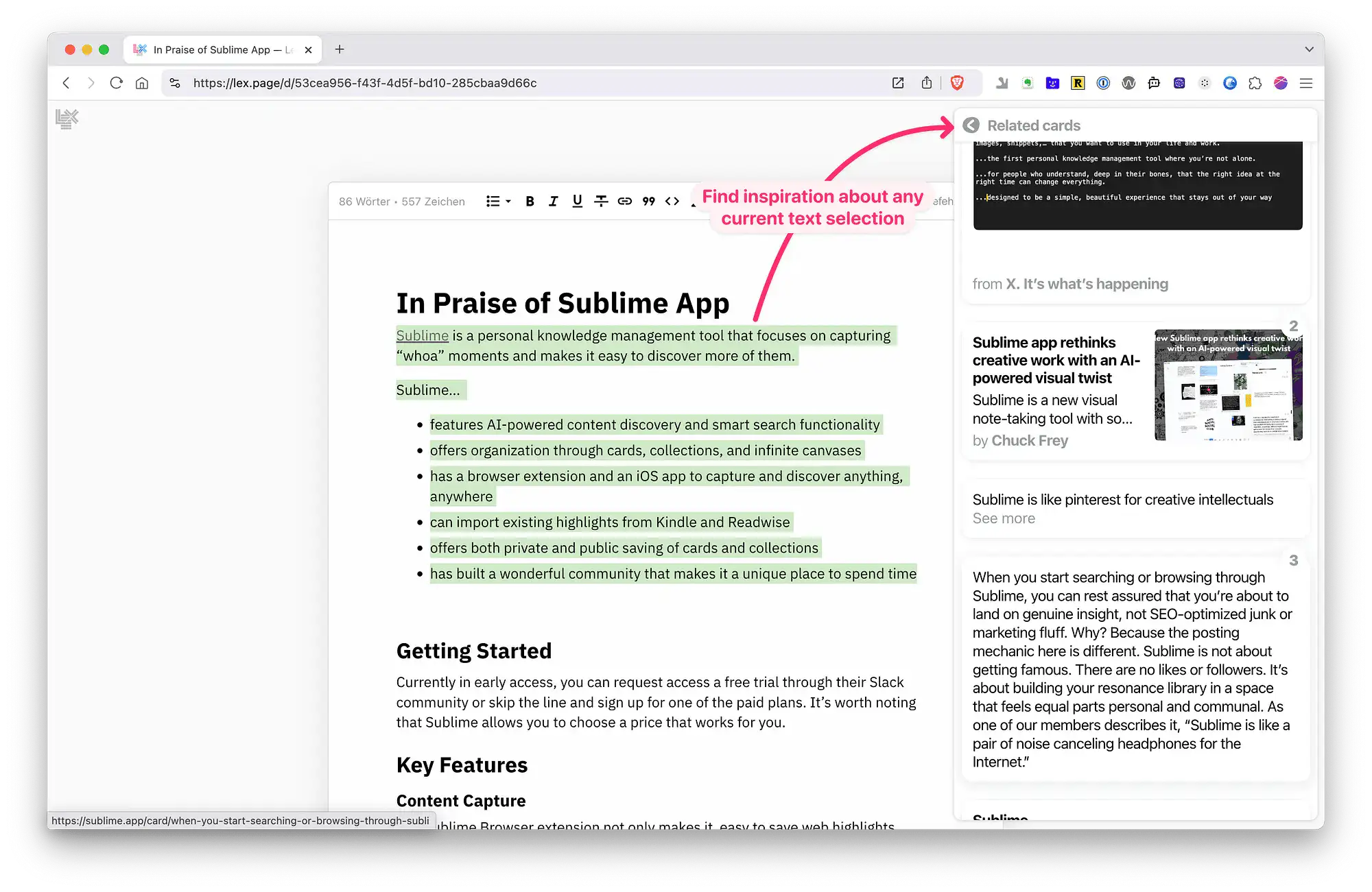Open Brave Shields from the address bar
This screenshot has height=892, width=1372.
pyautogui.click(x=958, y=82)
